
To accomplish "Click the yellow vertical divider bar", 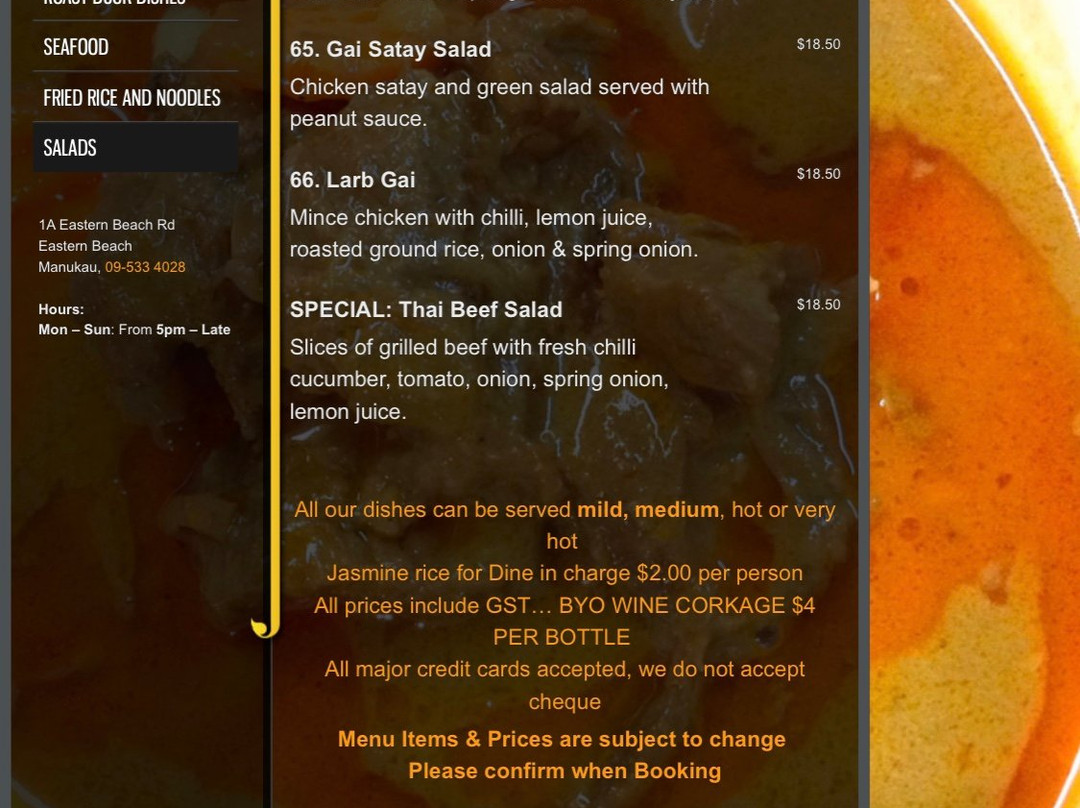I will [275, 310].
